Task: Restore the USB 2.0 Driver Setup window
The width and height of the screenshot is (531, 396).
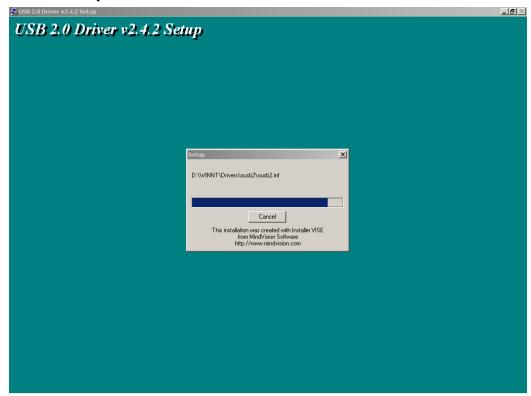Action: point(513,12)
